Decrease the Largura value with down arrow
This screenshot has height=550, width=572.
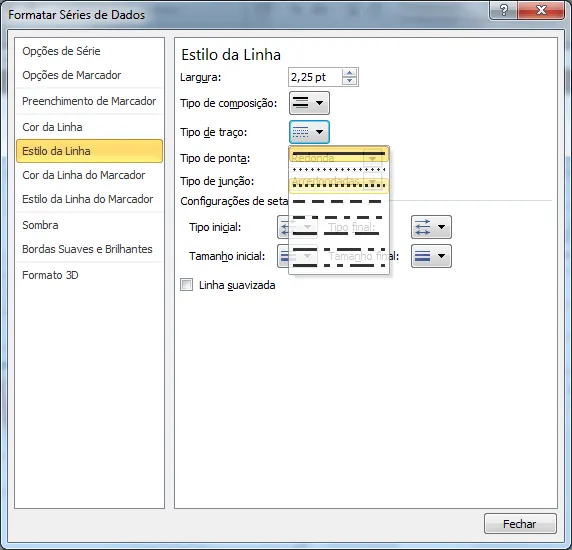click(349, 81)
